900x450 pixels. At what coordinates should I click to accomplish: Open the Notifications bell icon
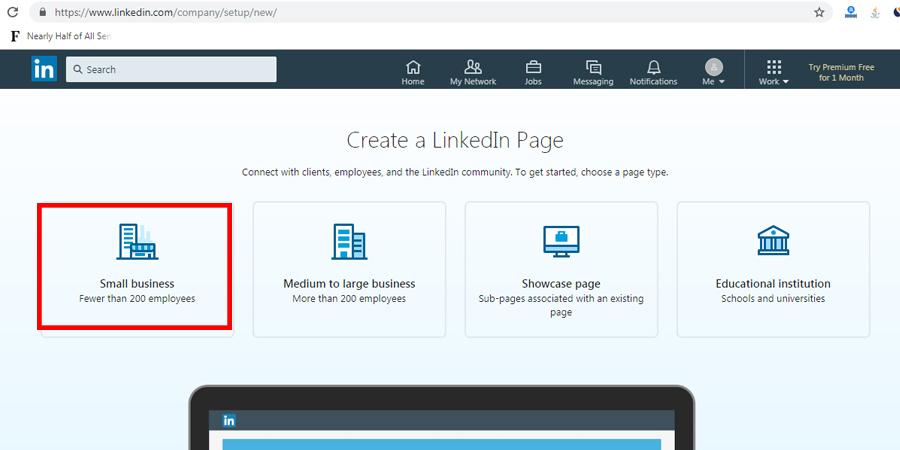[653, 67]
